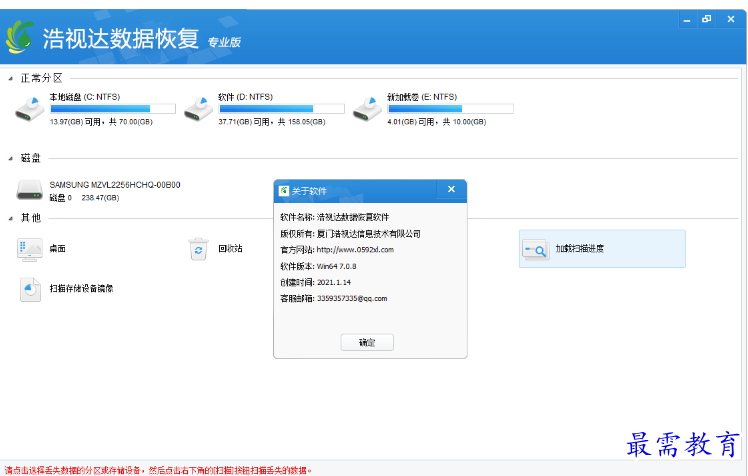Click the official website http://www.0592xl.com text

[355, 250]
